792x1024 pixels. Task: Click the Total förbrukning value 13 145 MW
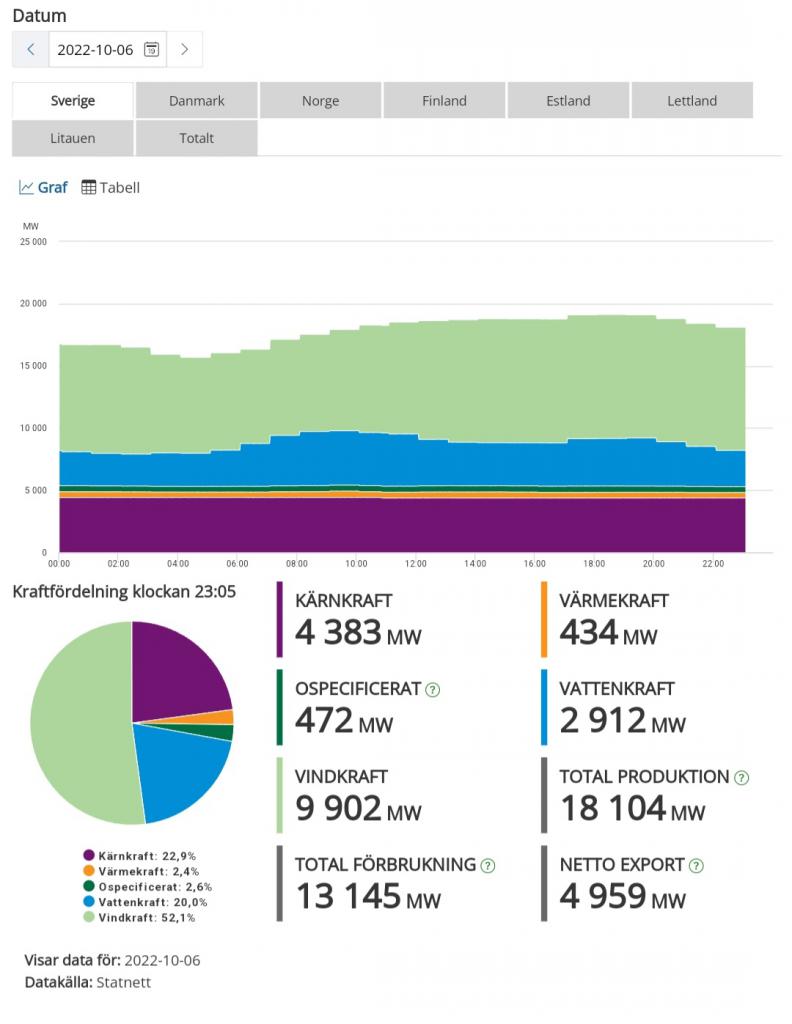coord(368,897)
